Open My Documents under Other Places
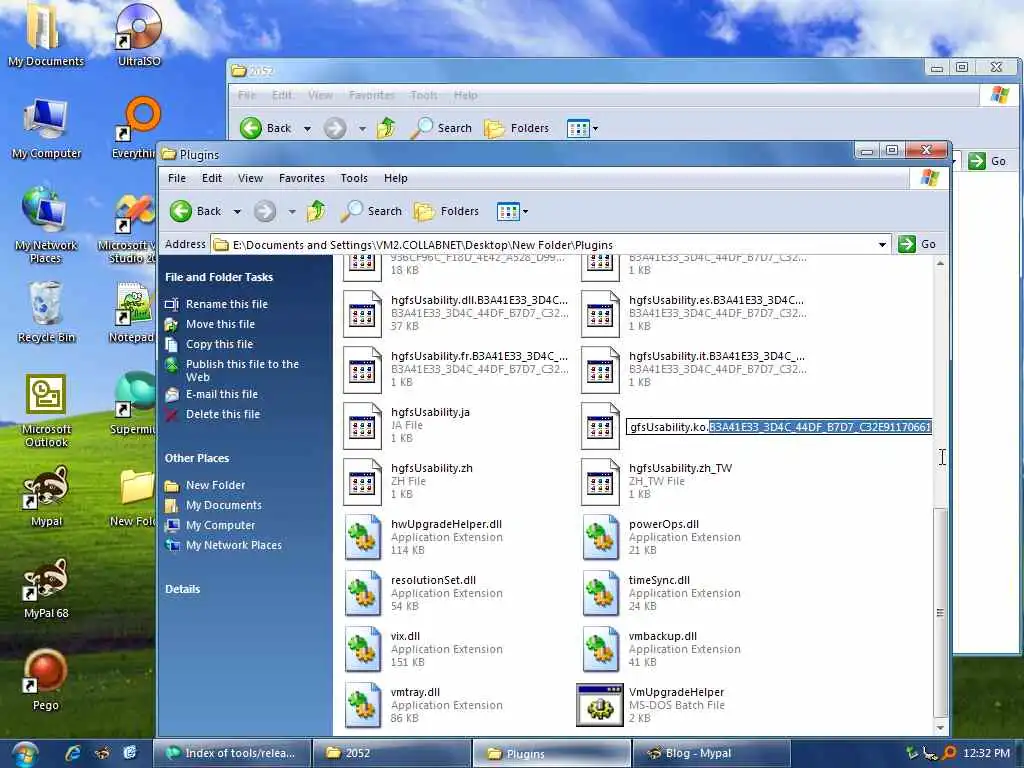Screen dimensions: 1024x768 223,505
